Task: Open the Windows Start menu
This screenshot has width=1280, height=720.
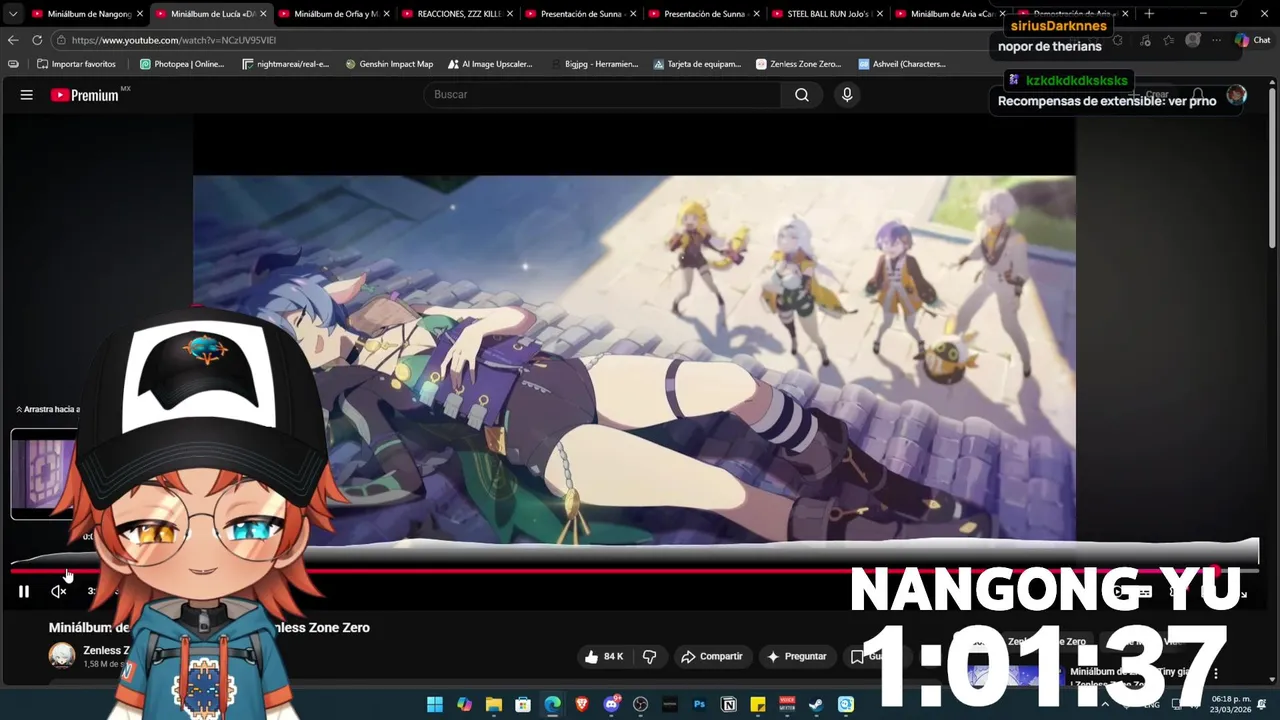Action: click(435, 704)
